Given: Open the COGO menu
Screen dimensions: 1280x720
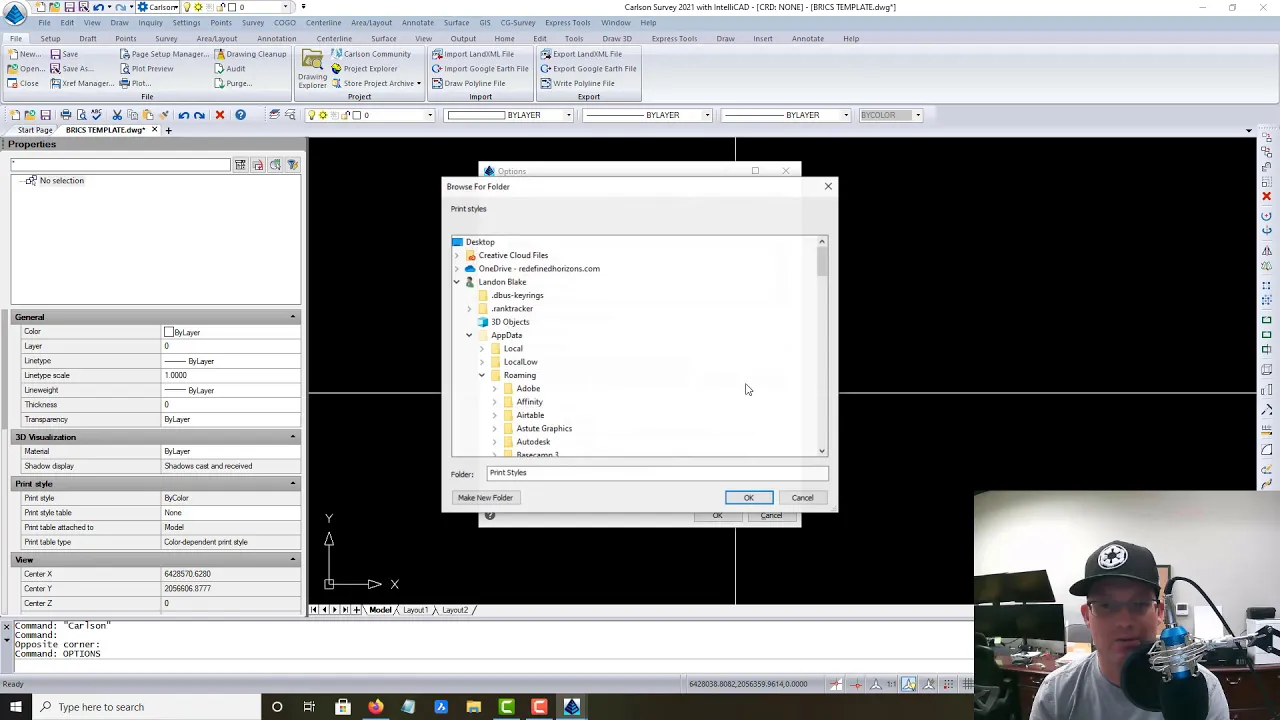Looking at the screenshot, I should [x=284, y=22].
